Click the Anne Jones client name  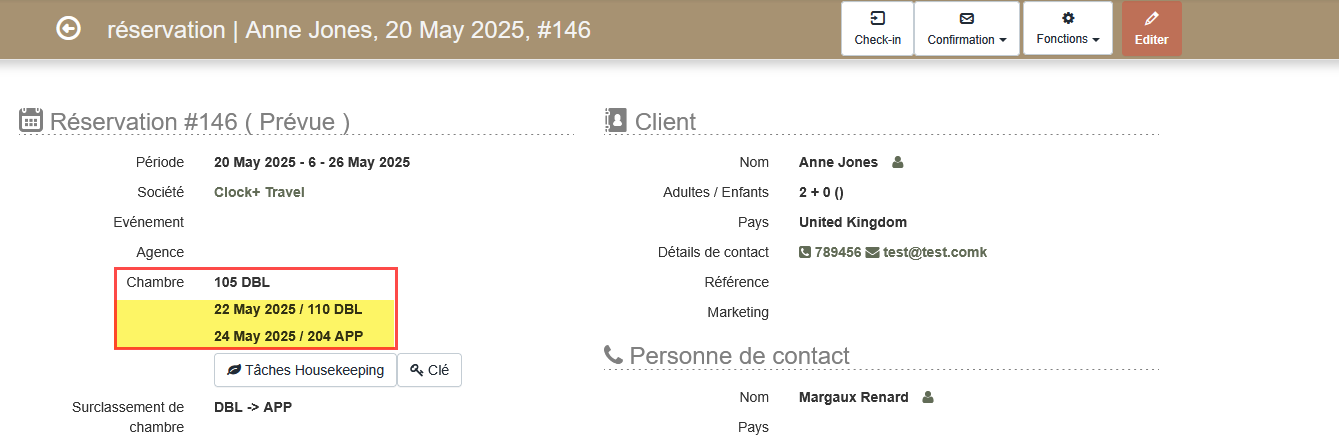tap(838, 162)
